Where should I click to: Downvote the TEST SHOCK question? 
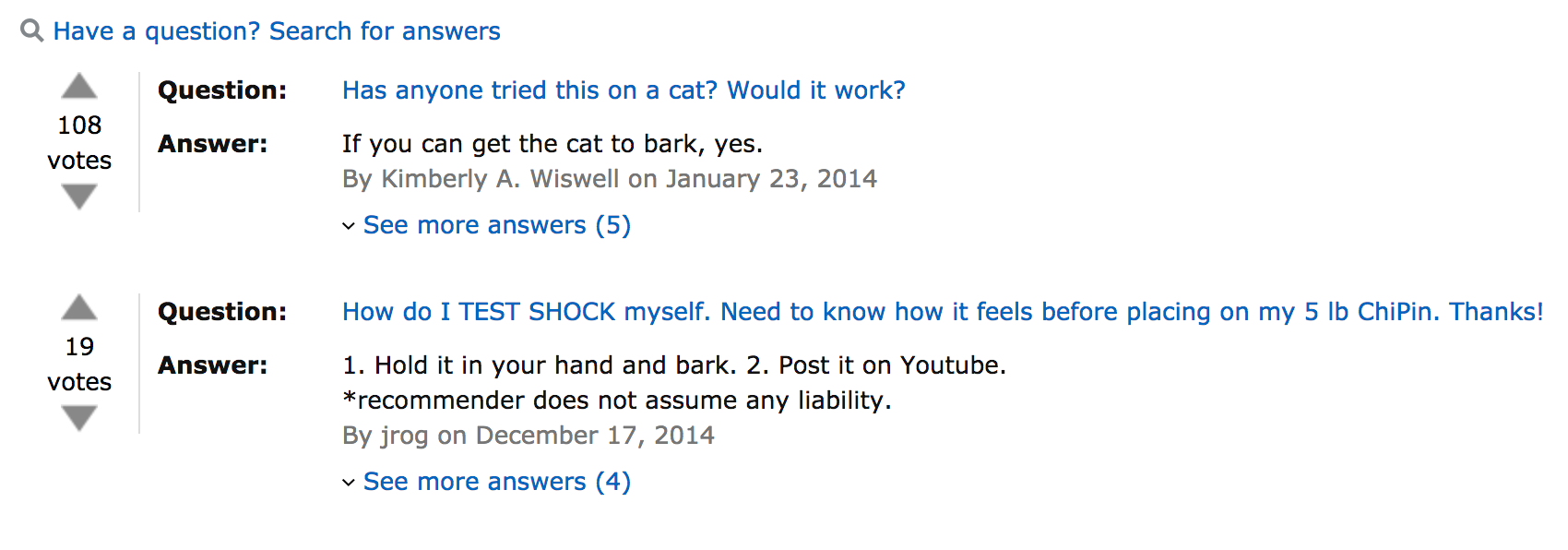pyautogui.click(x=79, y=418)
